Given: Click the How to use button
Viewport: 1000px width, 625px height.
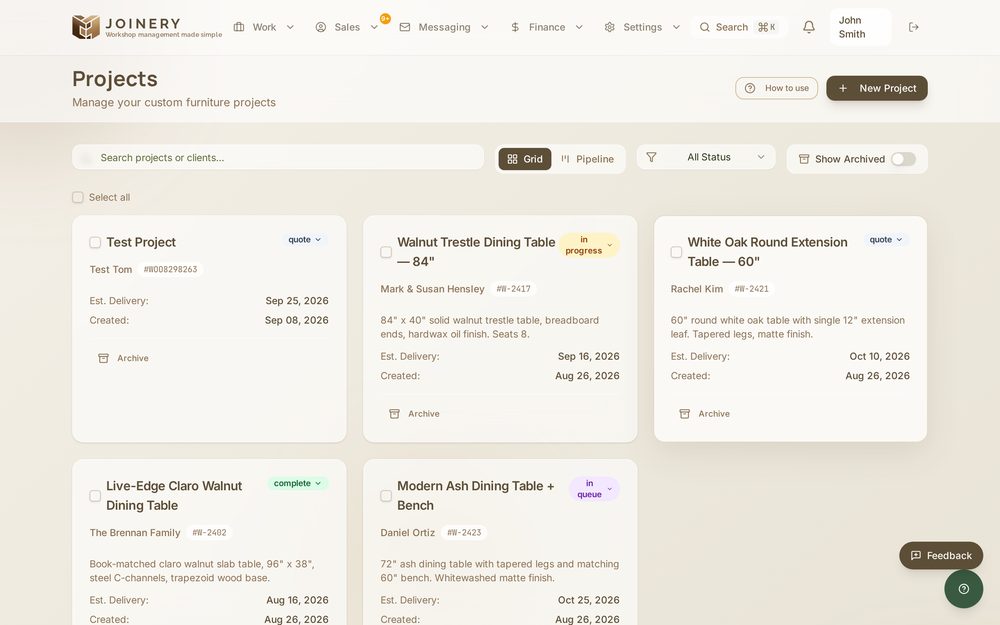Looking at the screenshot, I should [x=776, y=88].
